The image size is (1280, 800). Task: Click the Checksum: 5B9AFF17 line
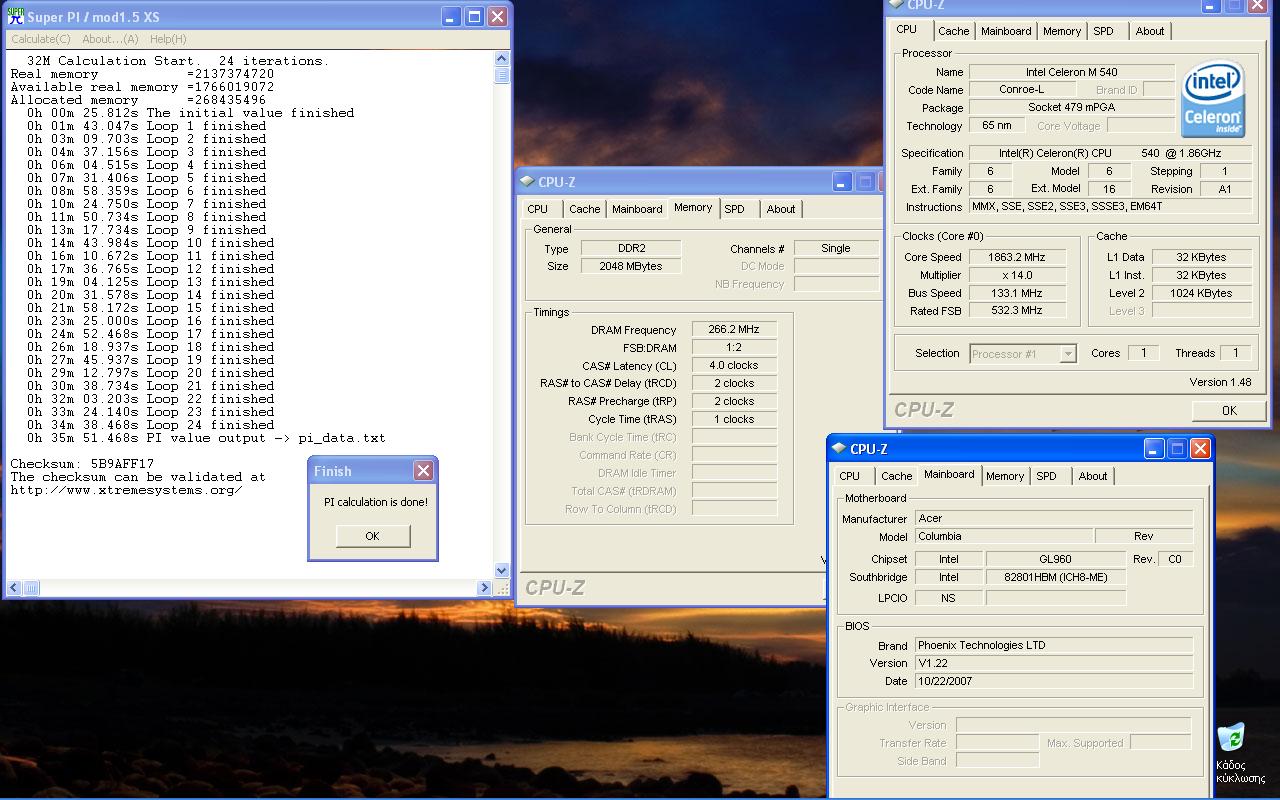[x=82, y=464]
